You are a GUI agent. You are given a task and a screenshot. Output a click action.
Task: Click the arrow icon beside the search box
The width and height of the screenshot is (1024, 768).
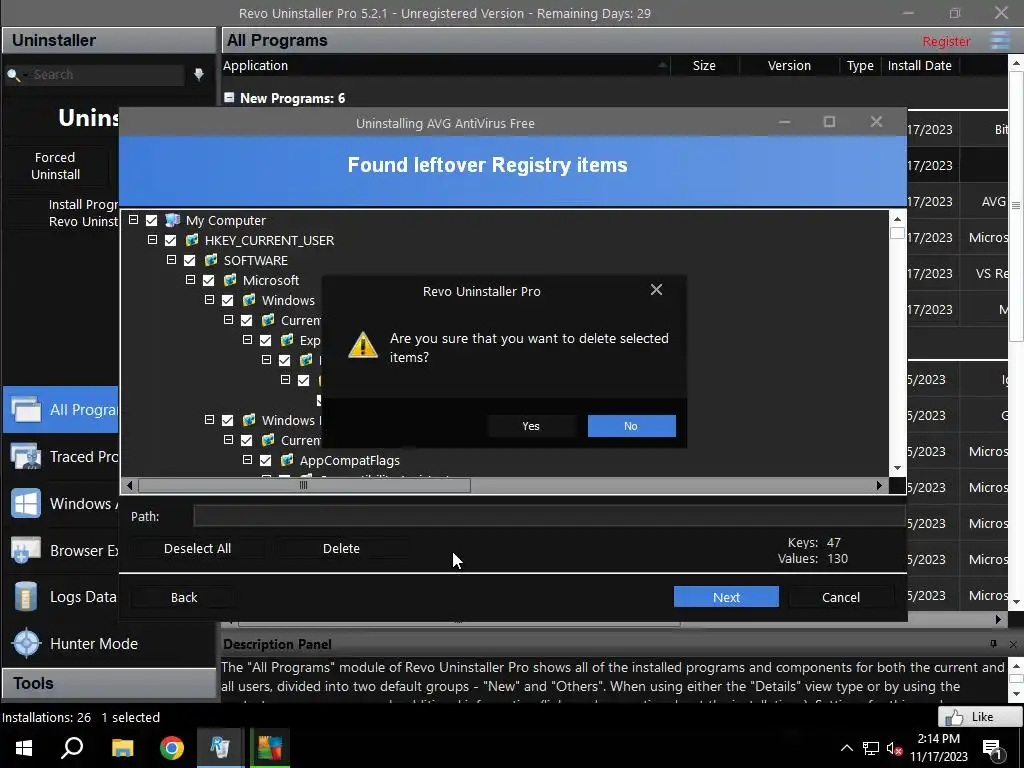[199, 74]
